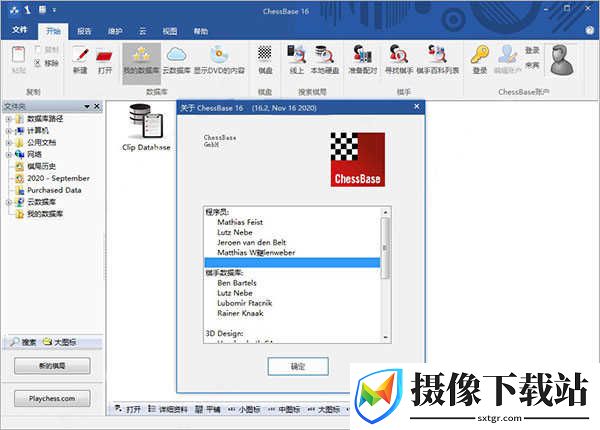Open a database with red 打开 icon
The height and width of the screenshot is (430, 600).
point(104,60)
